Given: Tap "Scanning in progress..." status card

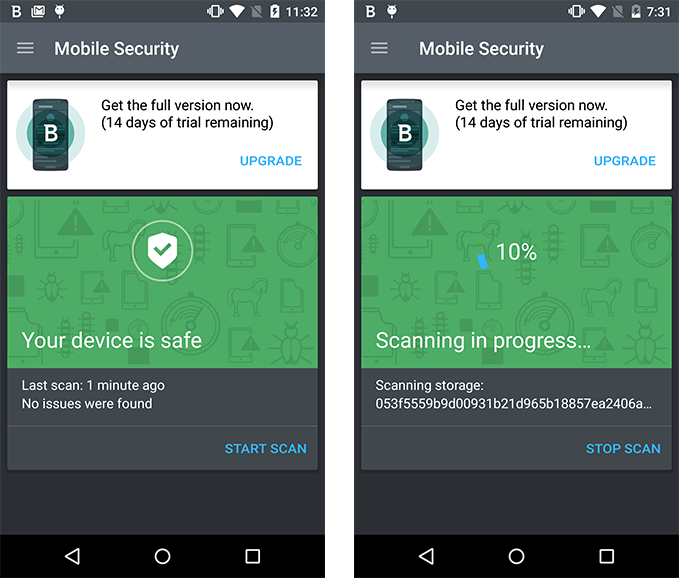Looking at the screenshot, I should 516,283.
